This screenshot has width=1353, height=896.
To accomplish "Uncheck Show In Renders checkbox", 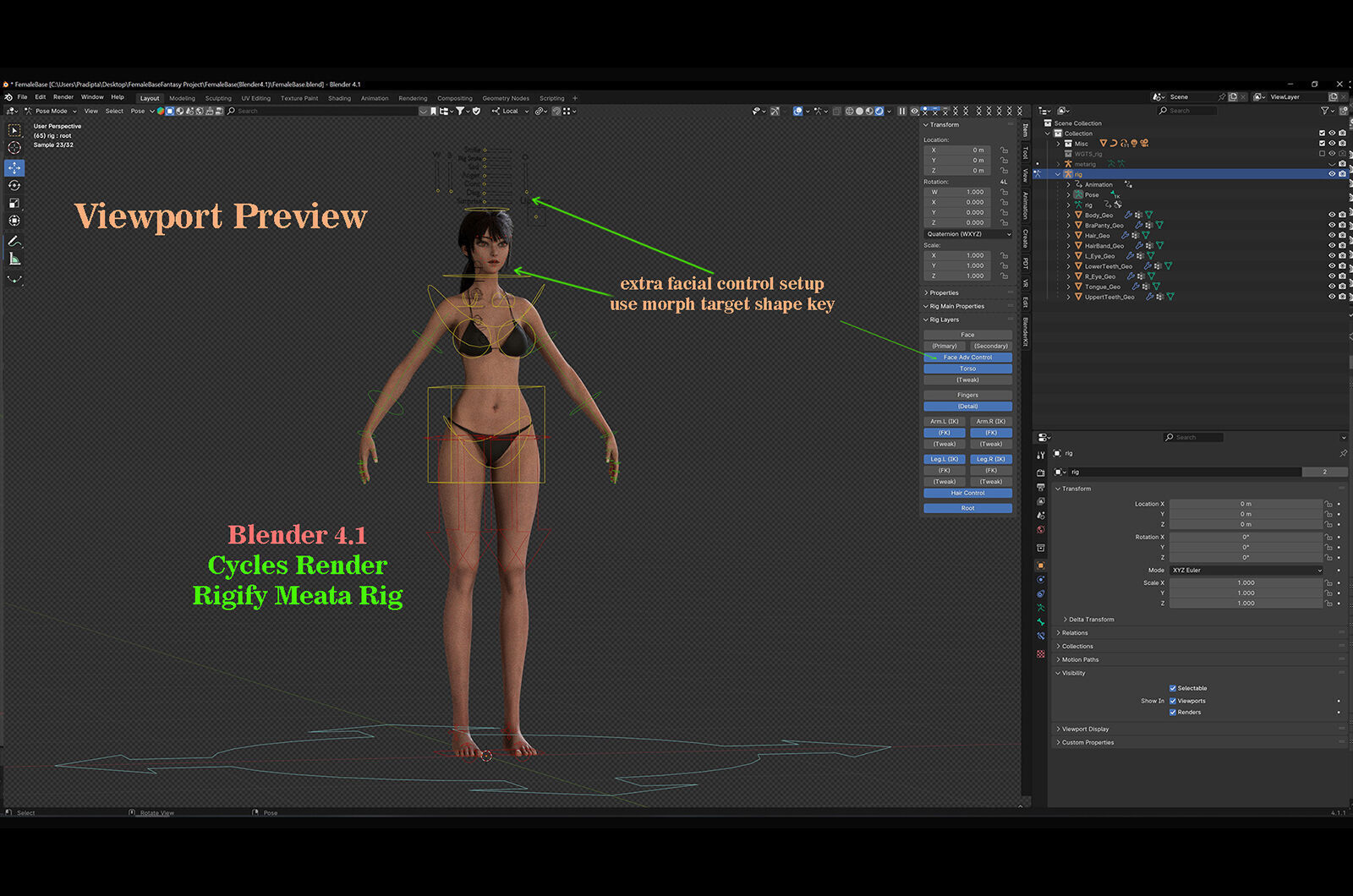I will pyautogui.click(x=1173, y=713).
